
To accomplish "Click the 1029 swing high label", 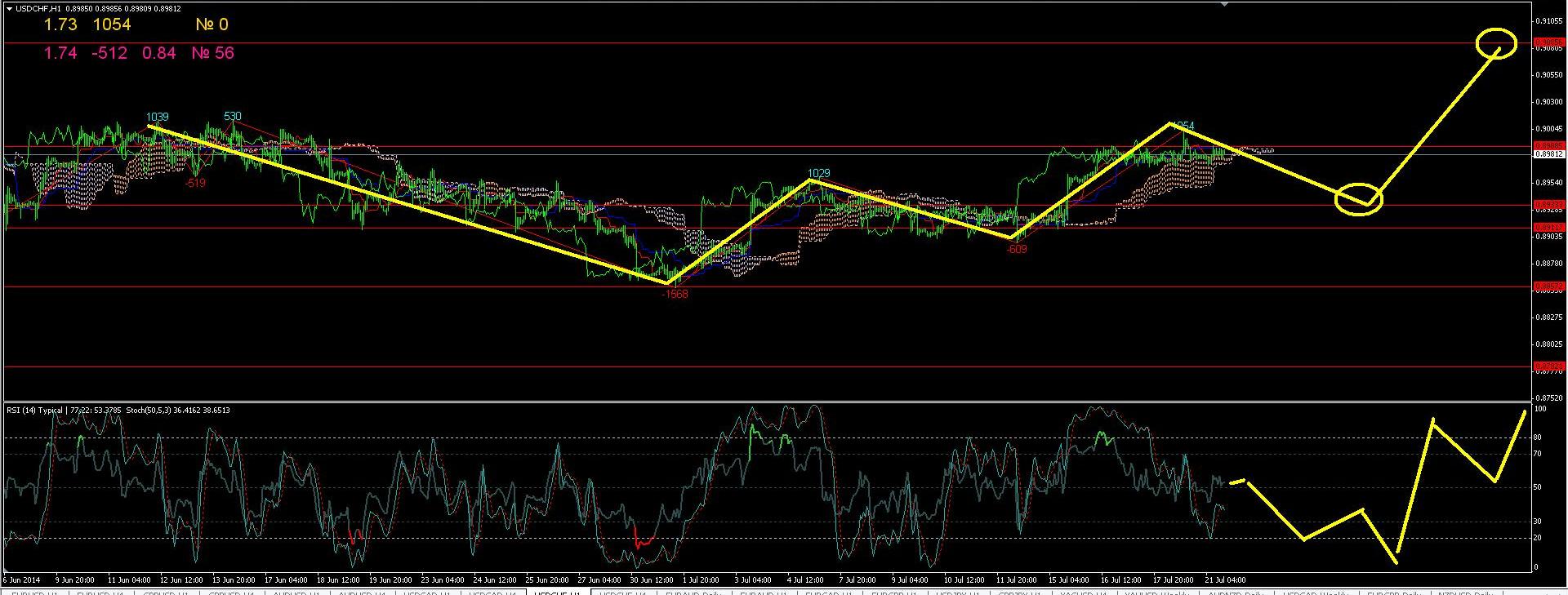I will pyautogui.click(x=818, y=173).
